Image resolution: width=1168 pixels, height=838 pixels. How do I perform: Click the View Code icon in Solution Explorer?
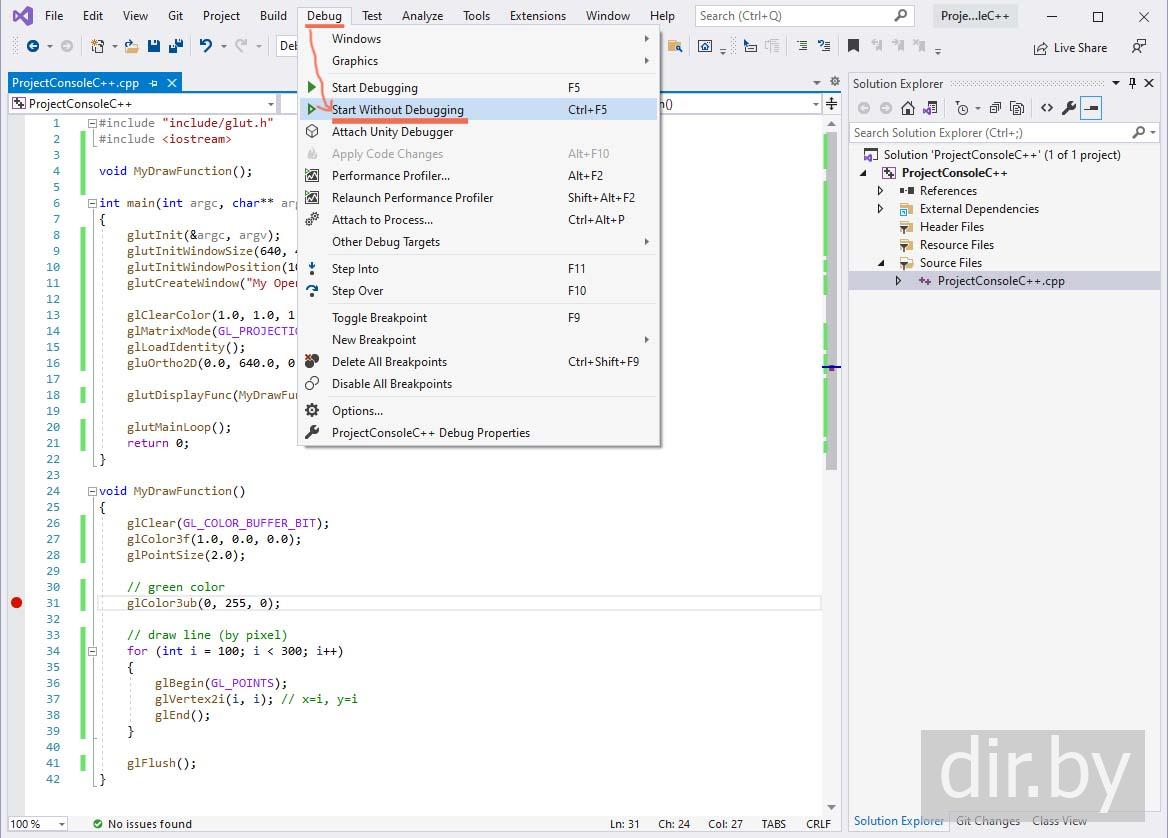point(1046,108)
